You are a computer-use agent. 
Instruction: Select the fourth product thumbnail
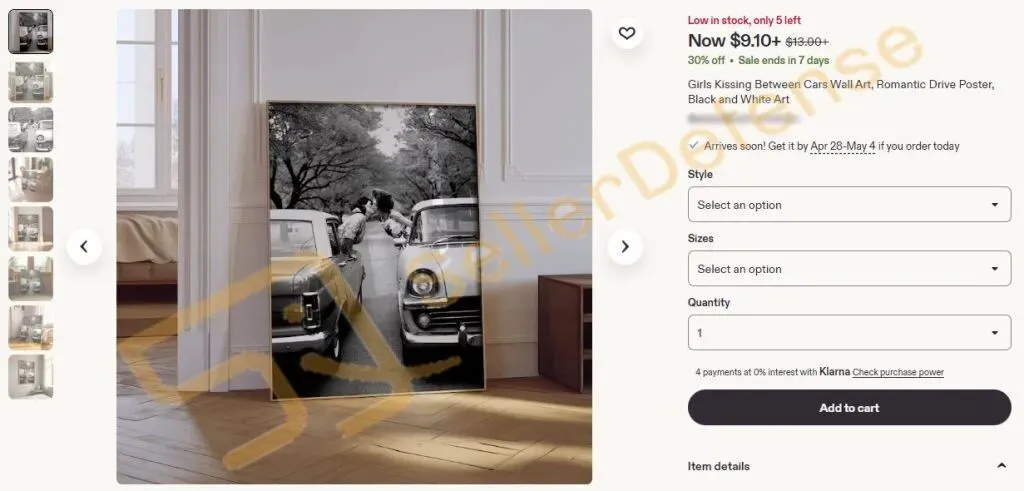[31, 180]
